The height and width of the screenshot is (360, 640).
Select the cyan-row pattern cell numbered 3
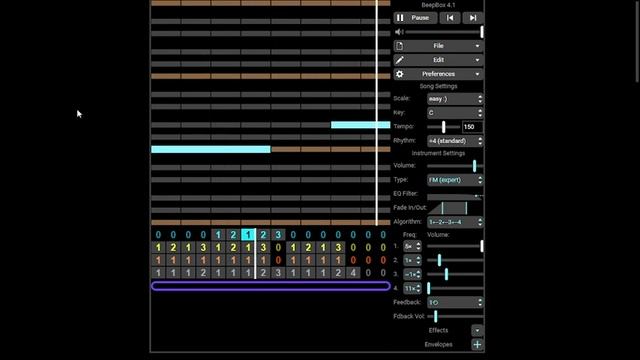(x=278, y=235)
